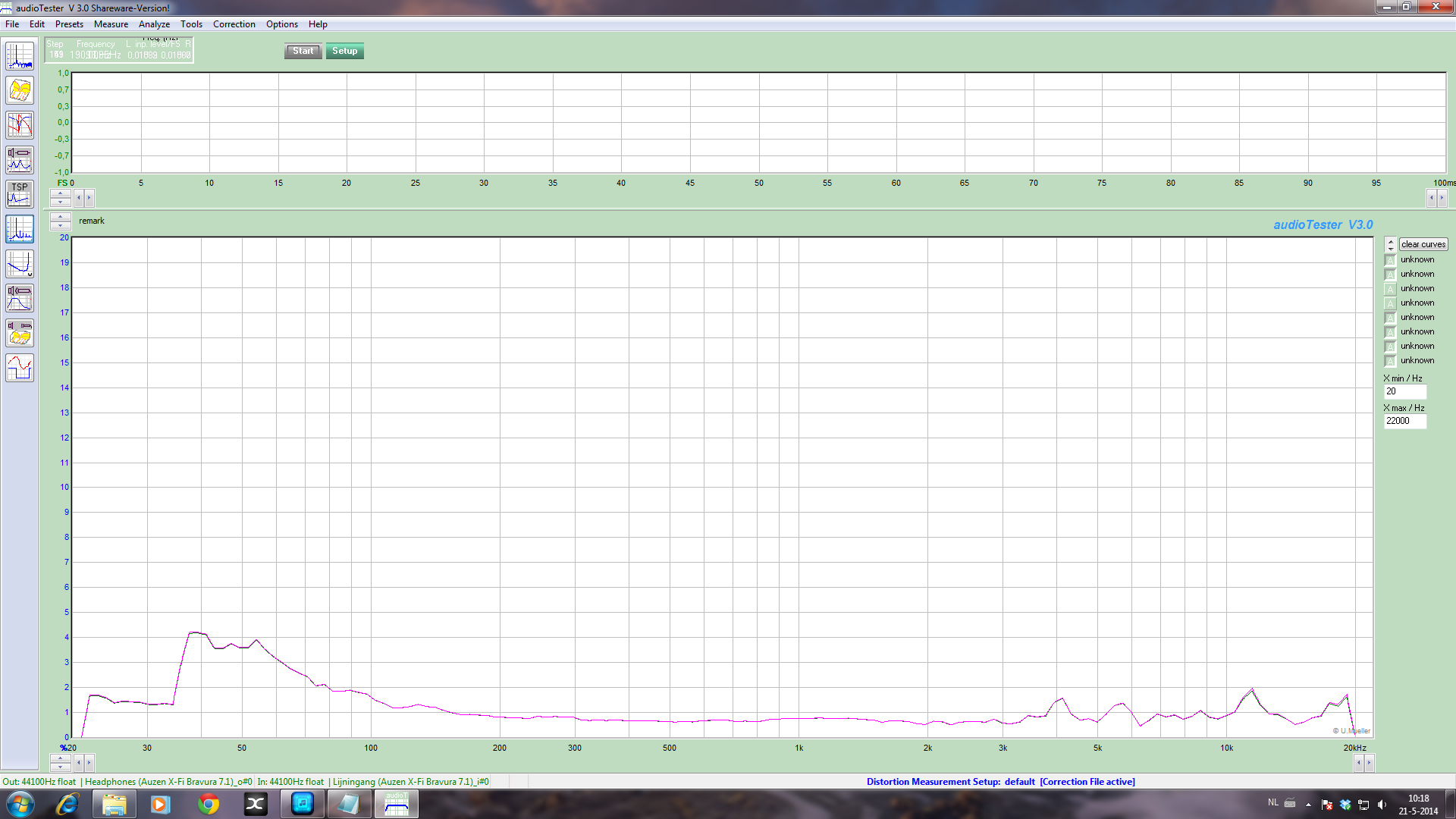Open the Edit menu
Image resolution: width=1456 pixels, height=819 pixels.
37,24
